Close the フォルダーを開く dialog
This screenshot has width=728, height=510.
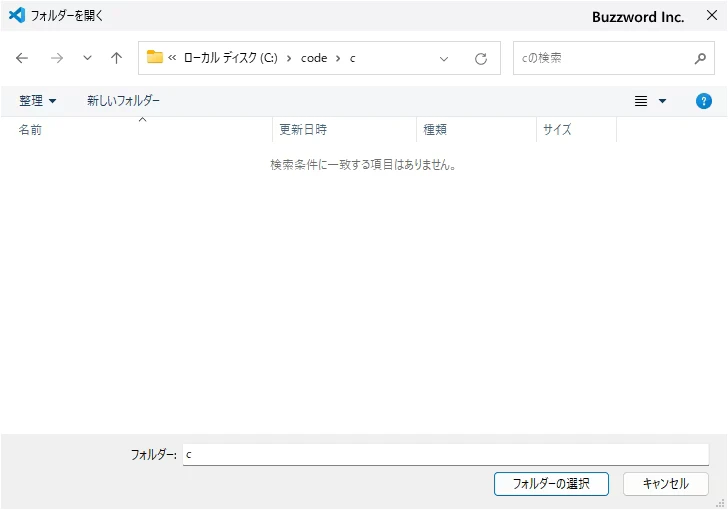click(712, 15)
